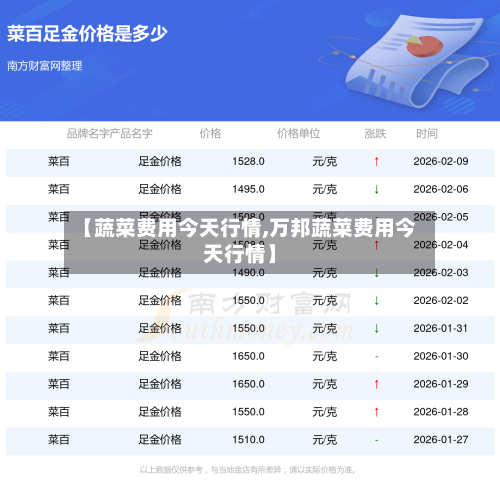
Task: Click the red up arrow for 2026-02-09
Action: [376, 162]
